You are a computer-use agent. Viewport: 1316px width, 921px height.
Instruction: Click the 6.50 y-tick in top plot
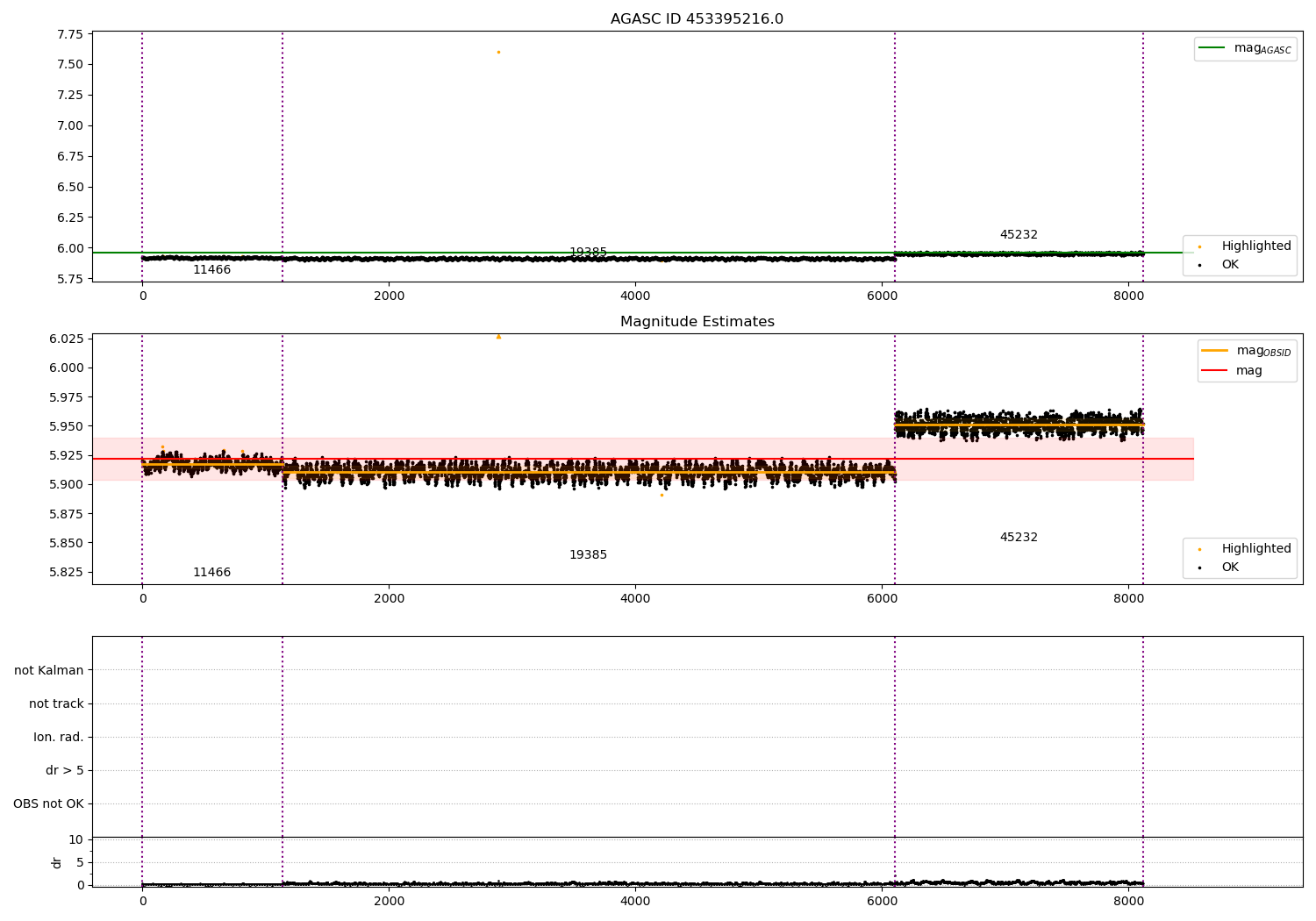click(x=69, y=188)
